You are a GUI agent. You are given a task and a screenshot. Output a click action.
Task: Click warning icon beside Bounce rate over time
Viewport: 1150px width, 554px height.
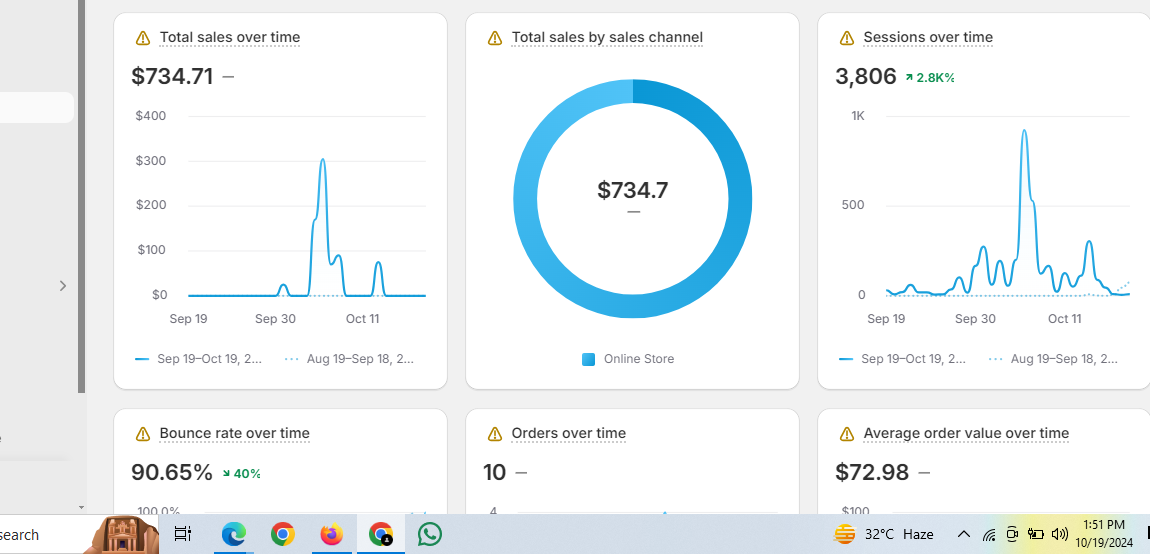(x=143, y=434)
